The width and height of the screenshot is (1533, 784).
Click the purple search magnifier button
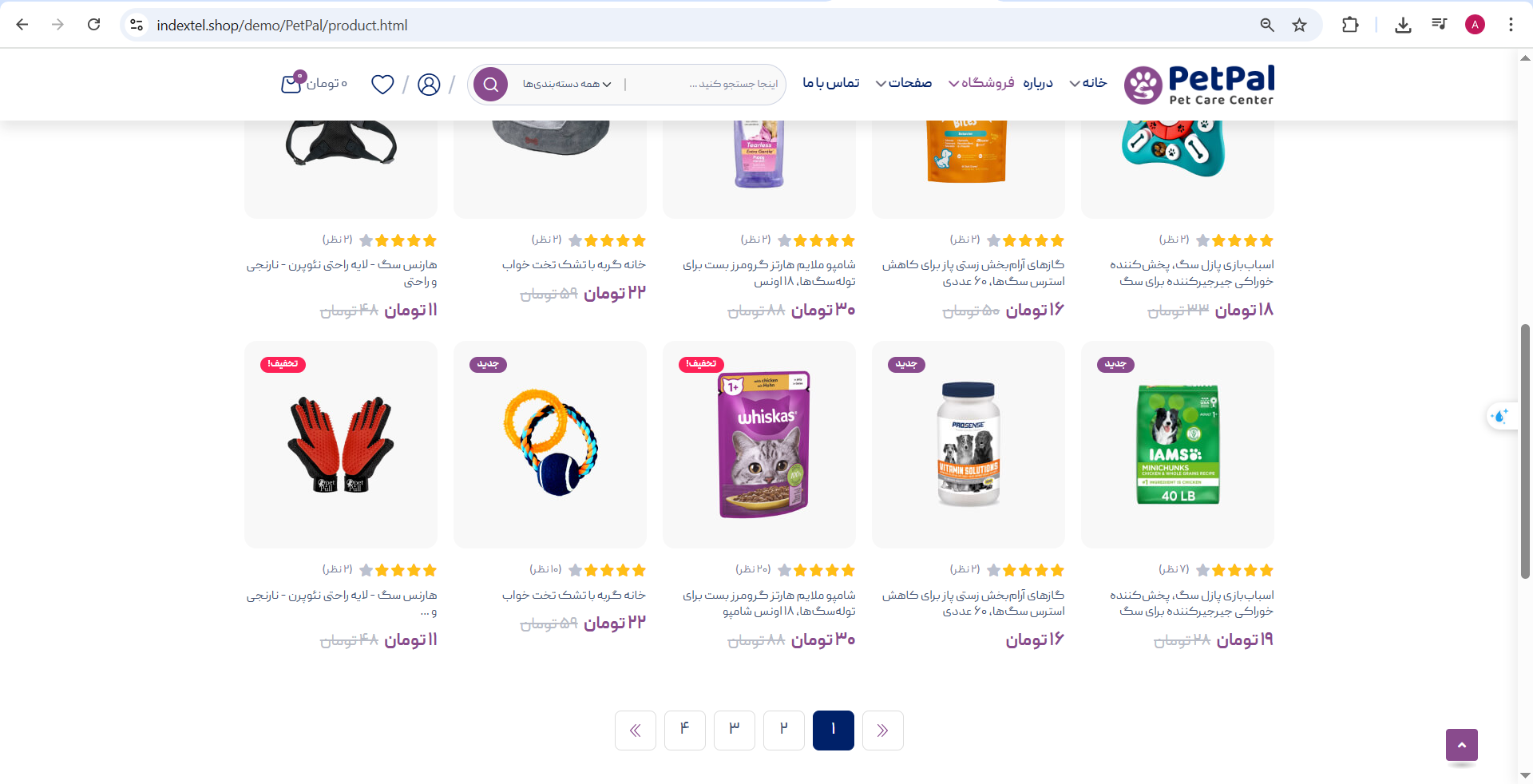tap(490, 84)
